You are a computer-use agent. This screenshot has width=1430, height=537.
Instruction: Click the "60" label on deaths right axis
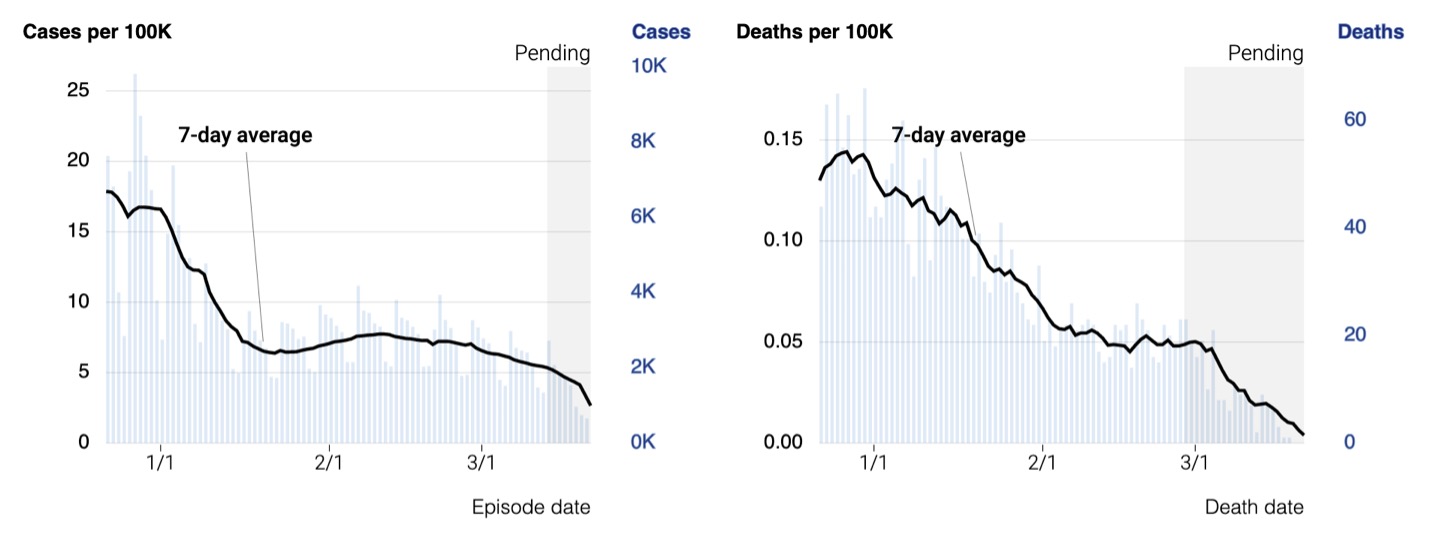(x=1354, y=120)
